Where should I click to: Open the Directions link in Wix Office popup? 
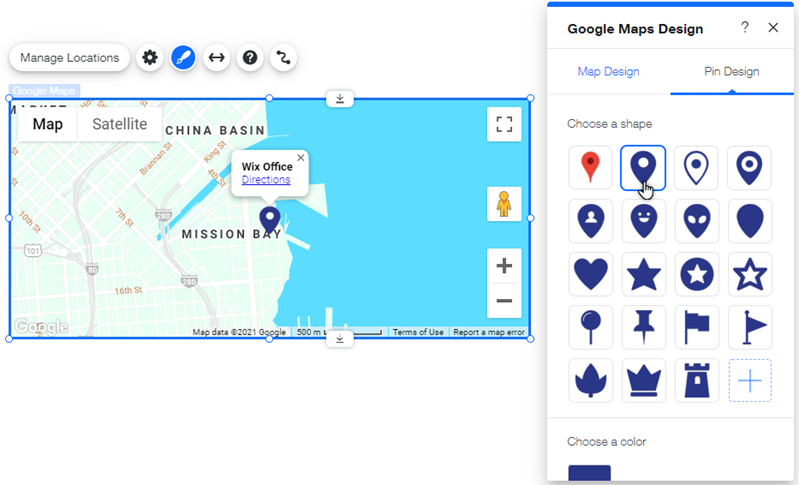click(266, 179)
